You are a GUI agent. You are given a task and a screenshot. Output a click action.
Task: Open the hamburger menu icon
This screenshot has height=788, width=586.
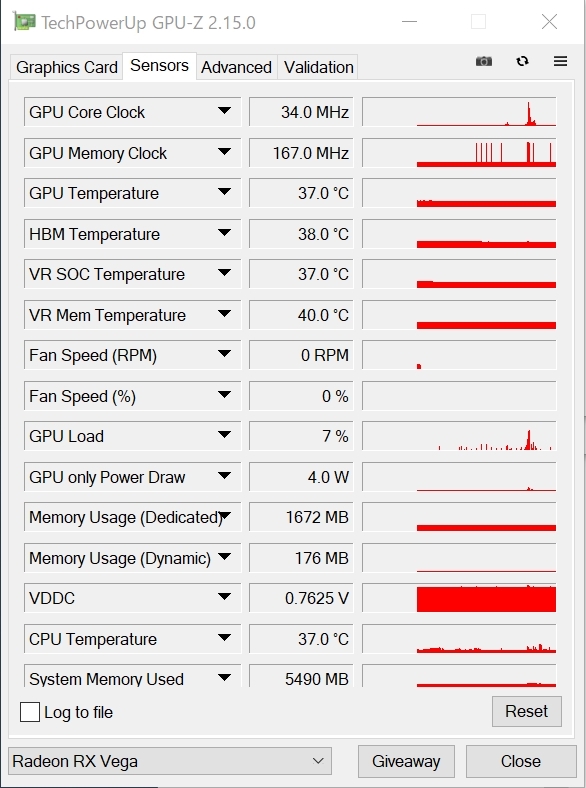(x=560, y=61)
